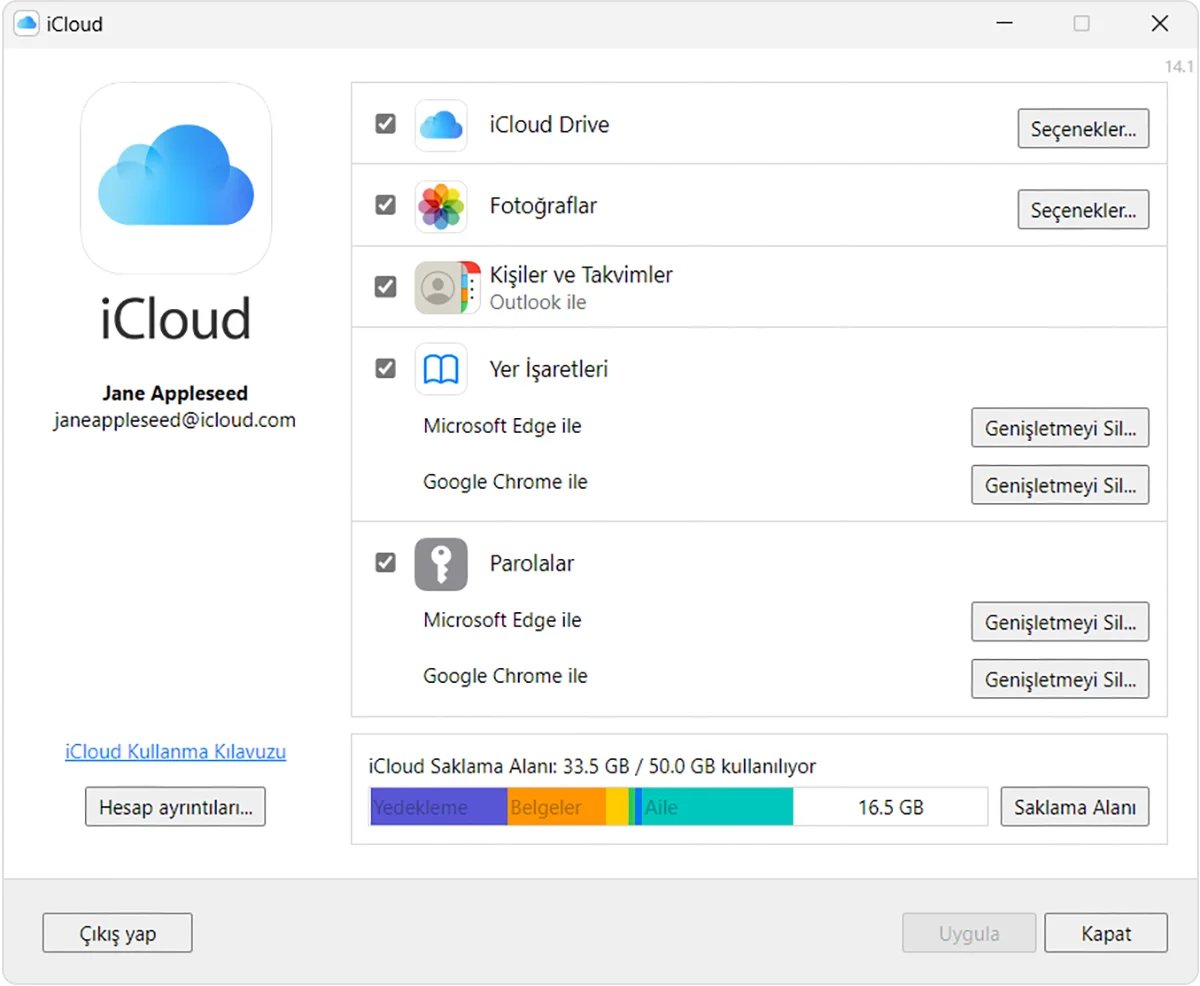Disable the Yer İşaretleri checkbox

click(x=385, y=369)
